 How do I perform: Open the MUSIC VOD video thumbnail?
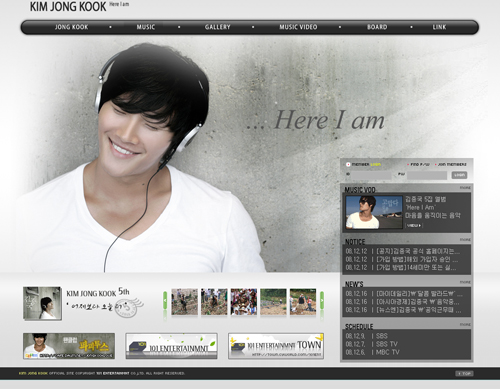(374, 212)
